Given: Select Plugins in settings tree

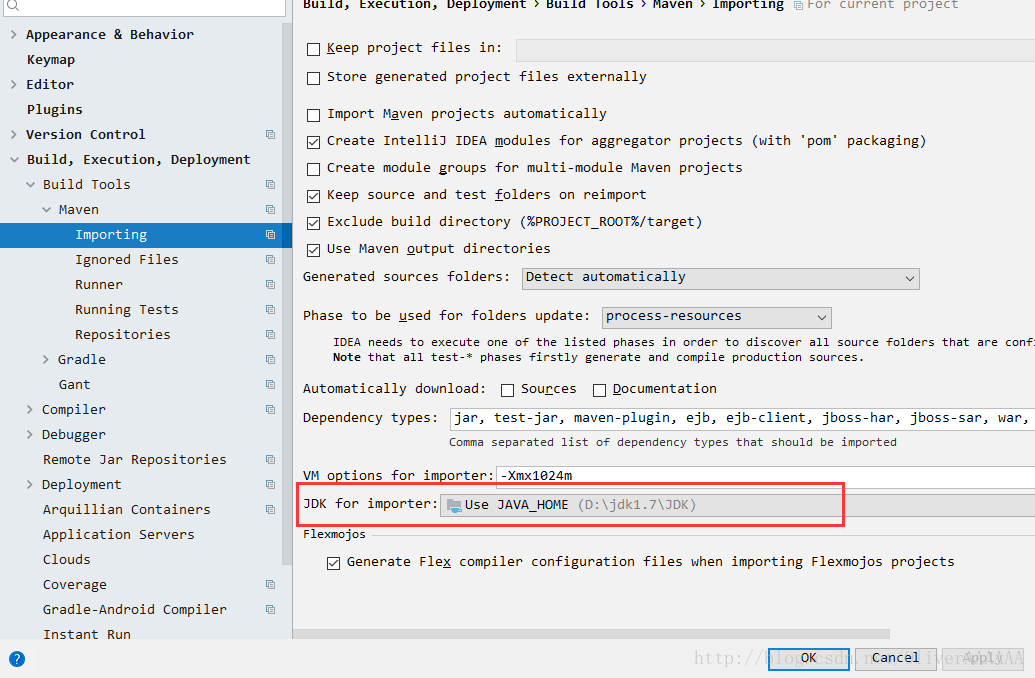Looking at the screenshot, I should tap(55, 110).
